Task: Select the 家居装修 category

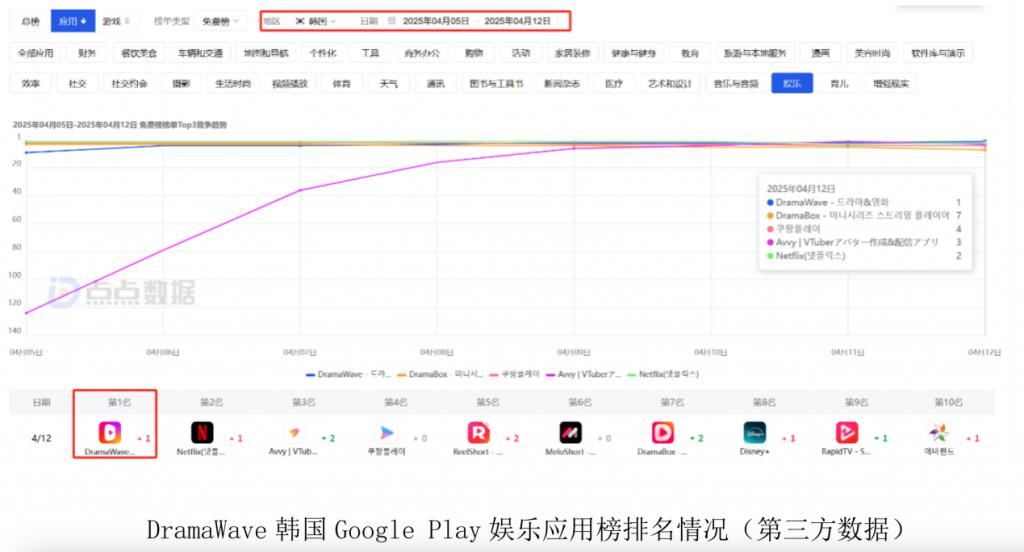Action: click(x=572, y=53)
